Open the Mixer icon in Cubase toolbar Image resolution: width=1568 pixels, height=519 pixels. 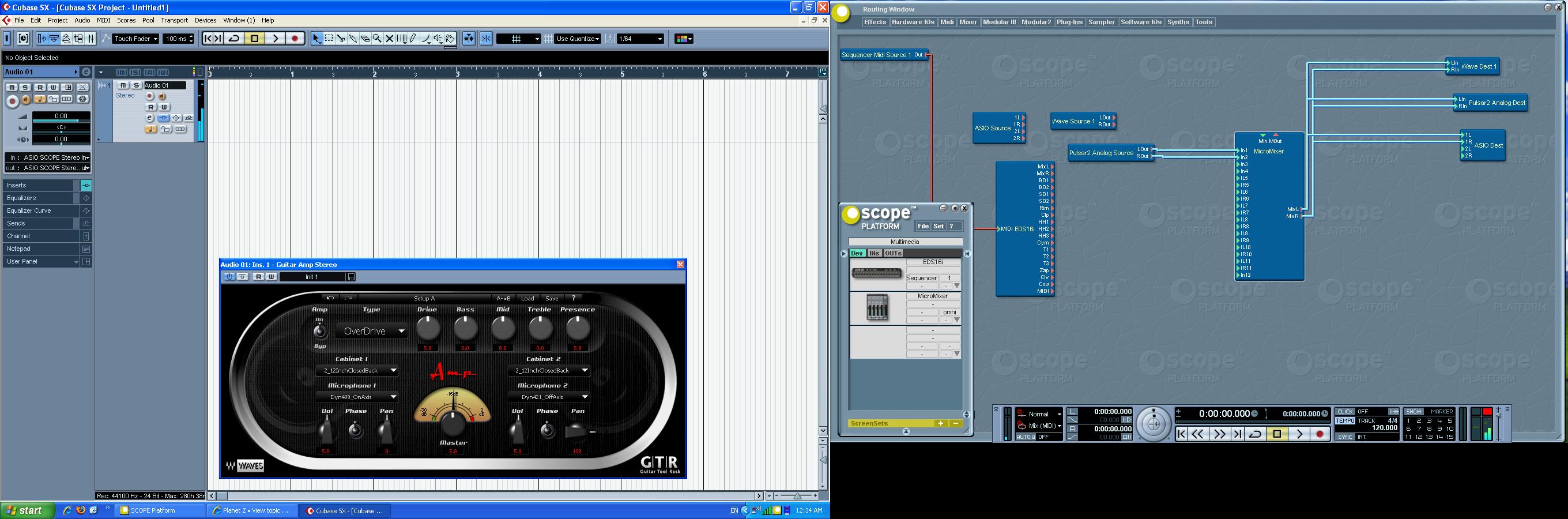[91, 39]
